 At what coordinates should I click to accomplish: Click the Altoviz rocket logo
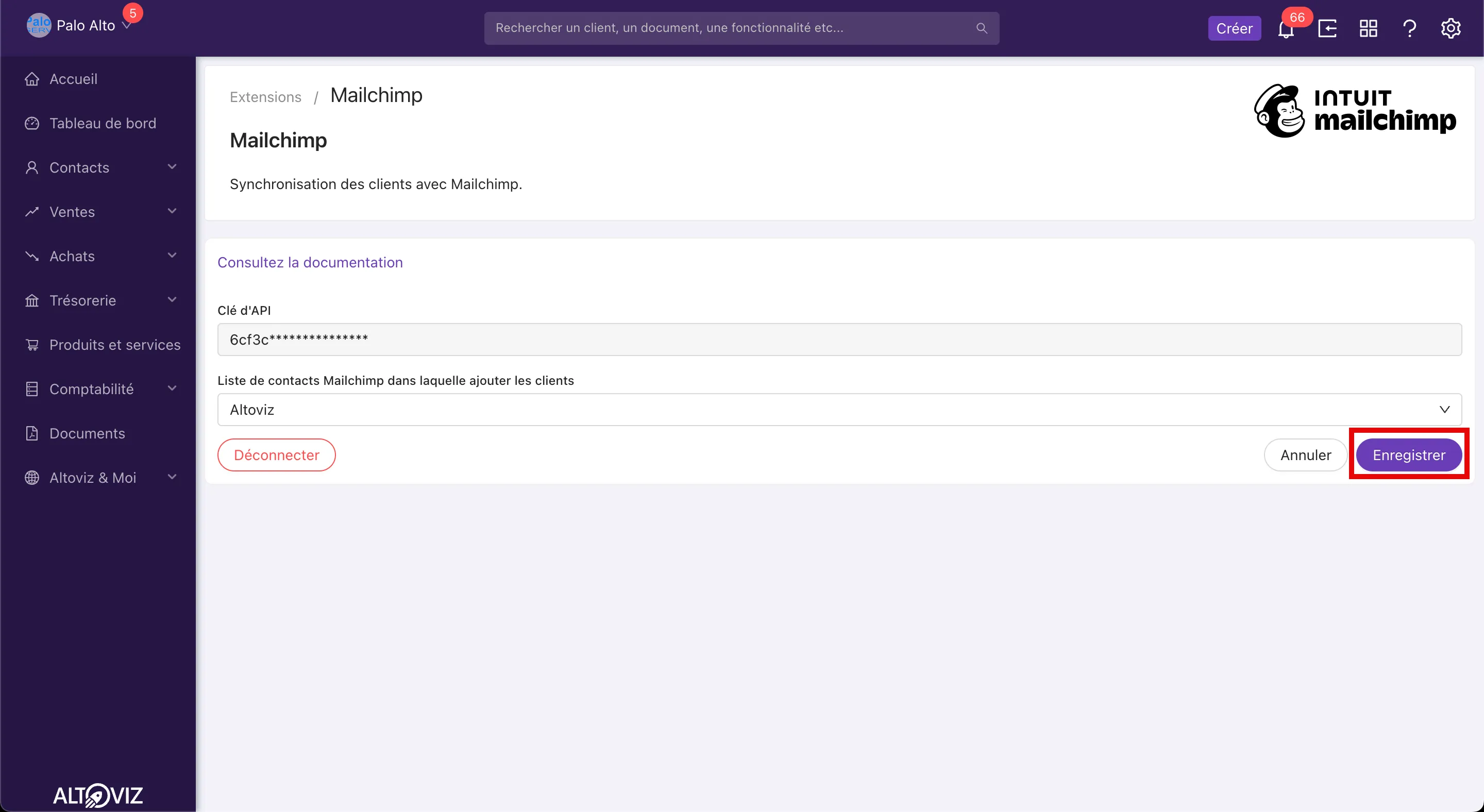click(98, 796)
